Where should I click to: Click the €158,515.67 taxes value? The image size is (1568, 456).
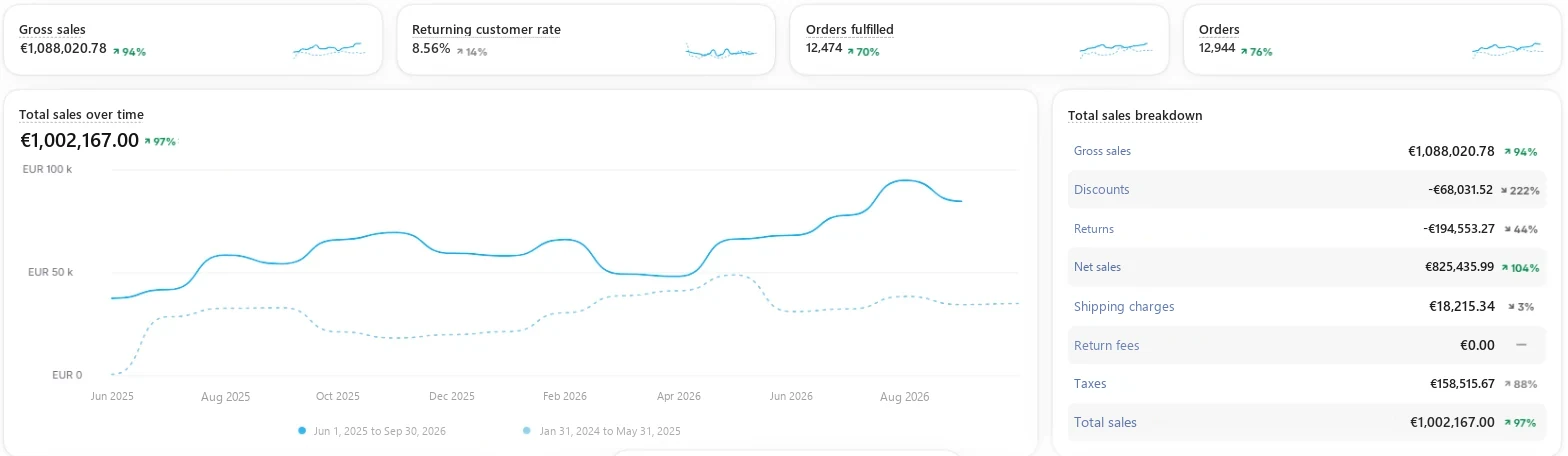pyautogui.click(x=1462, y=384)
